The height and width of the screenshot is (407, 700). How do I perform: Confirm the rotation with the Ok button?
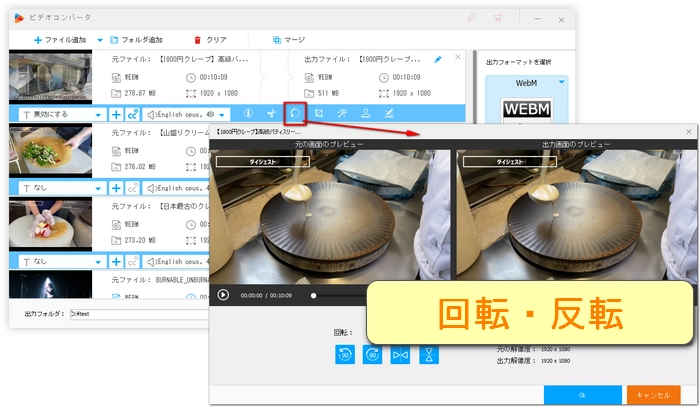pos(582,394)
